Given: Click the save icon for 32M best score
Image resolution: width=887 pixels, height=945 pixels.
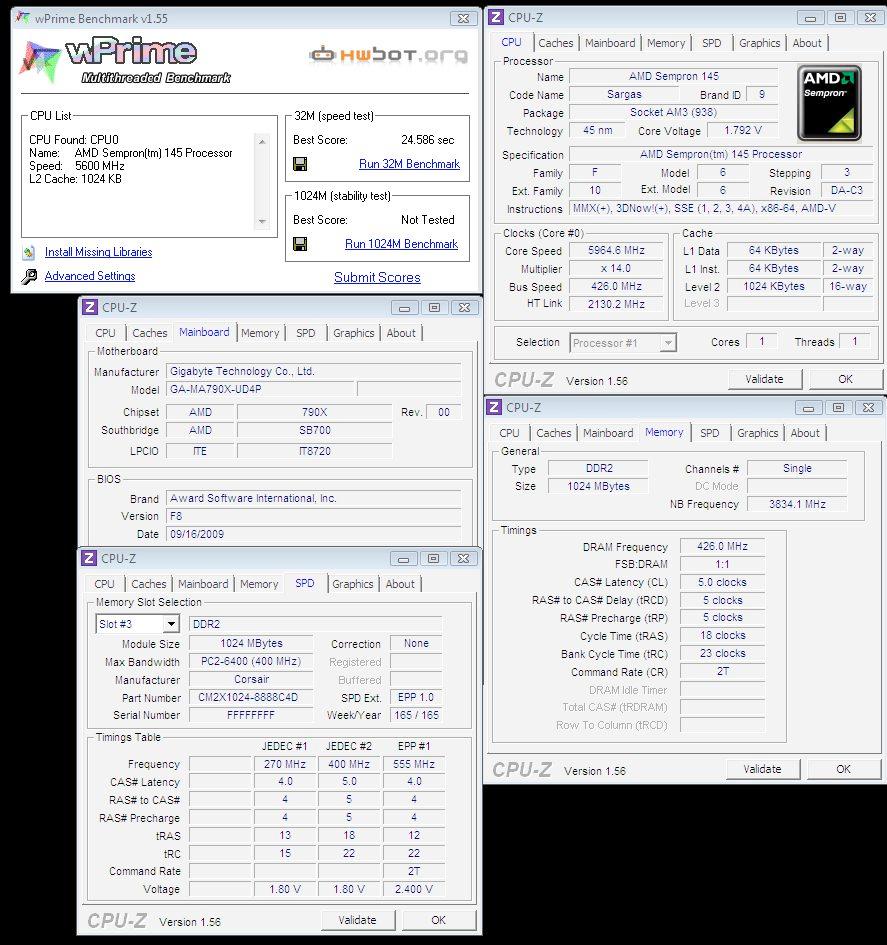Looking at the screenshot, I should 299,164.
